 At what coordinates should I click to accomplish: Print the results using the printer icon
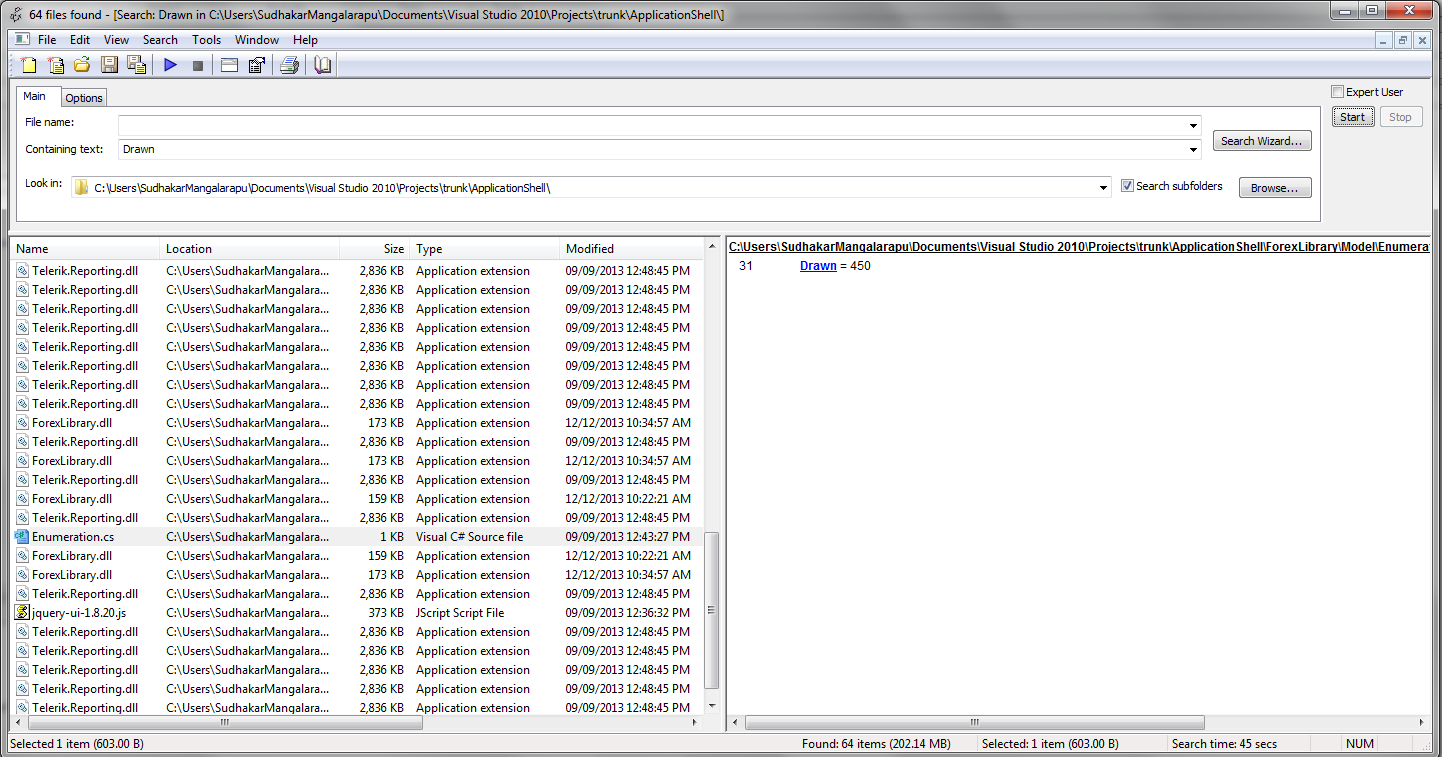click(x=289, y=64)
